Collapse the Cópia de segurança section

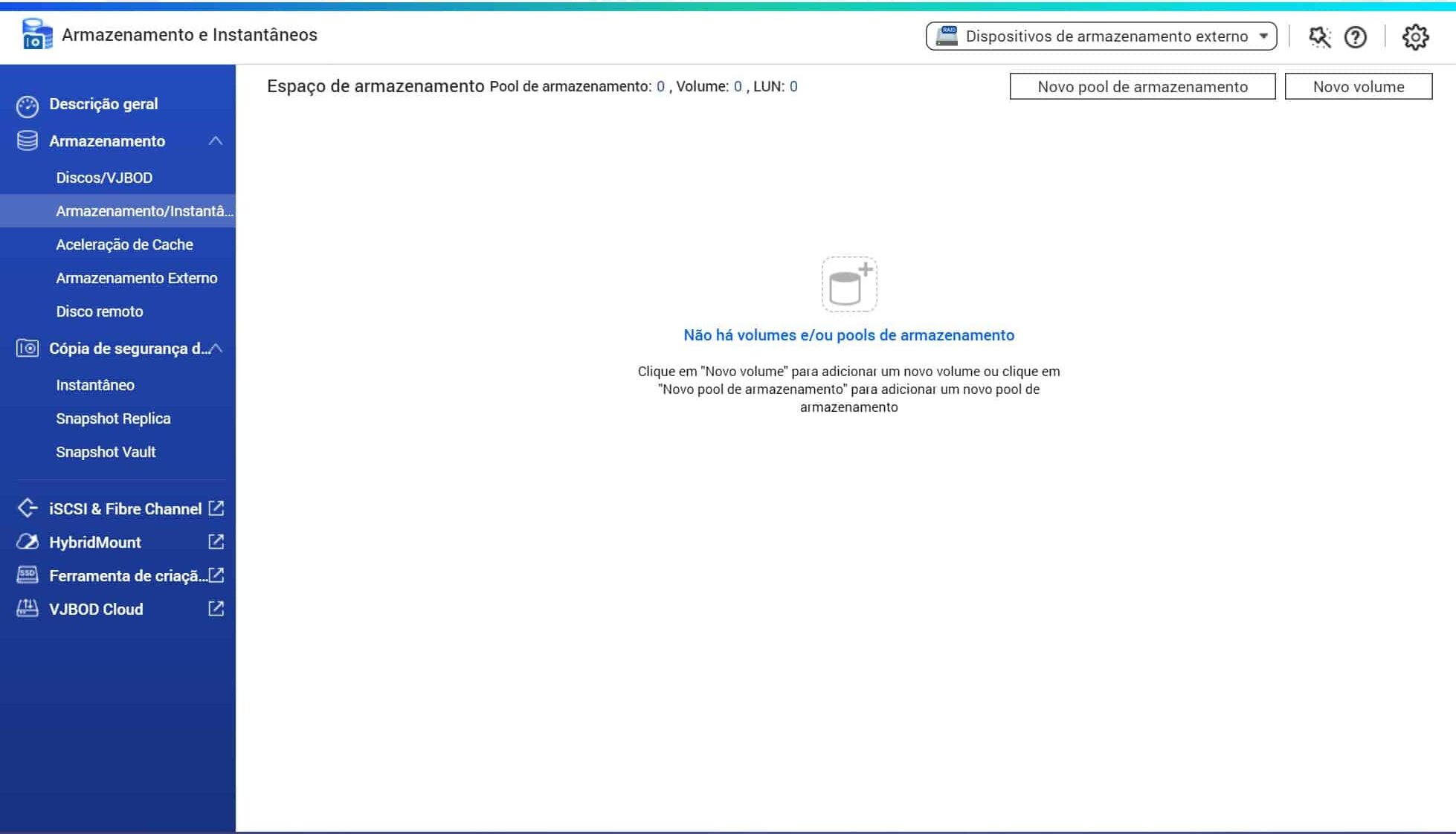pos(216,348)
